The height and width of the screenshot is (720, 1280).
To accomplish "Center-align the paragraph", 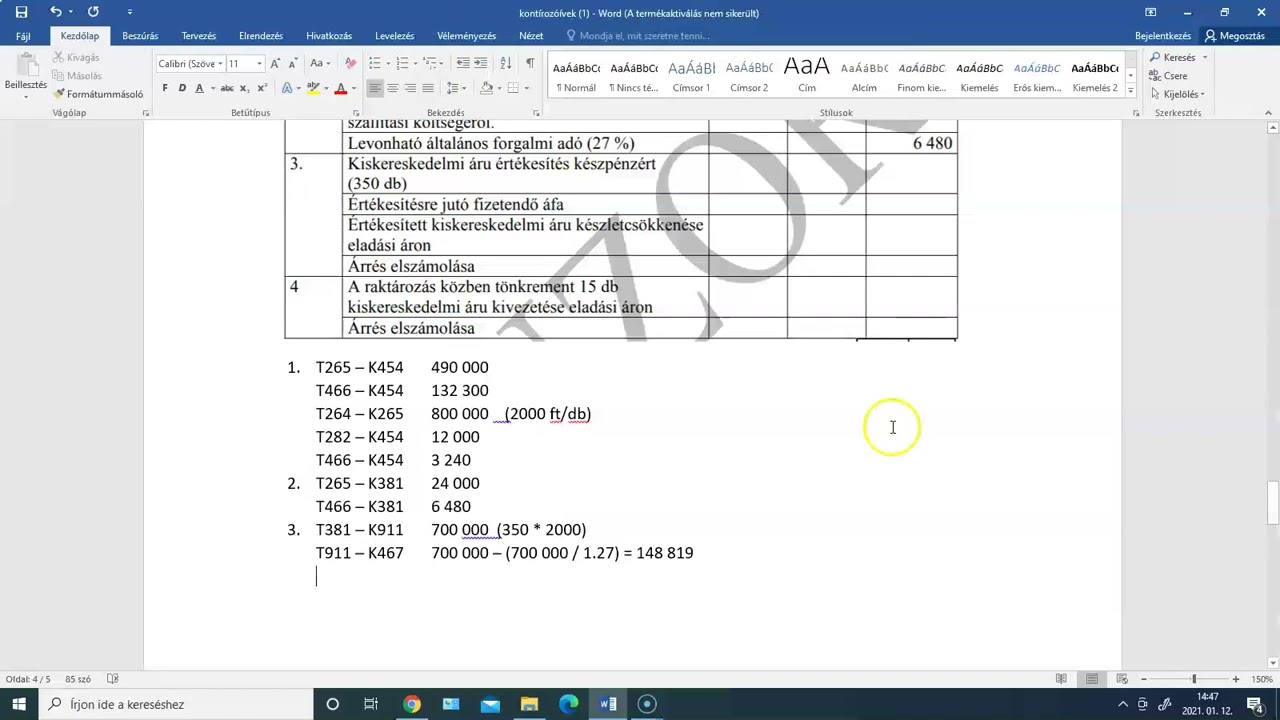I will (392, 88).
